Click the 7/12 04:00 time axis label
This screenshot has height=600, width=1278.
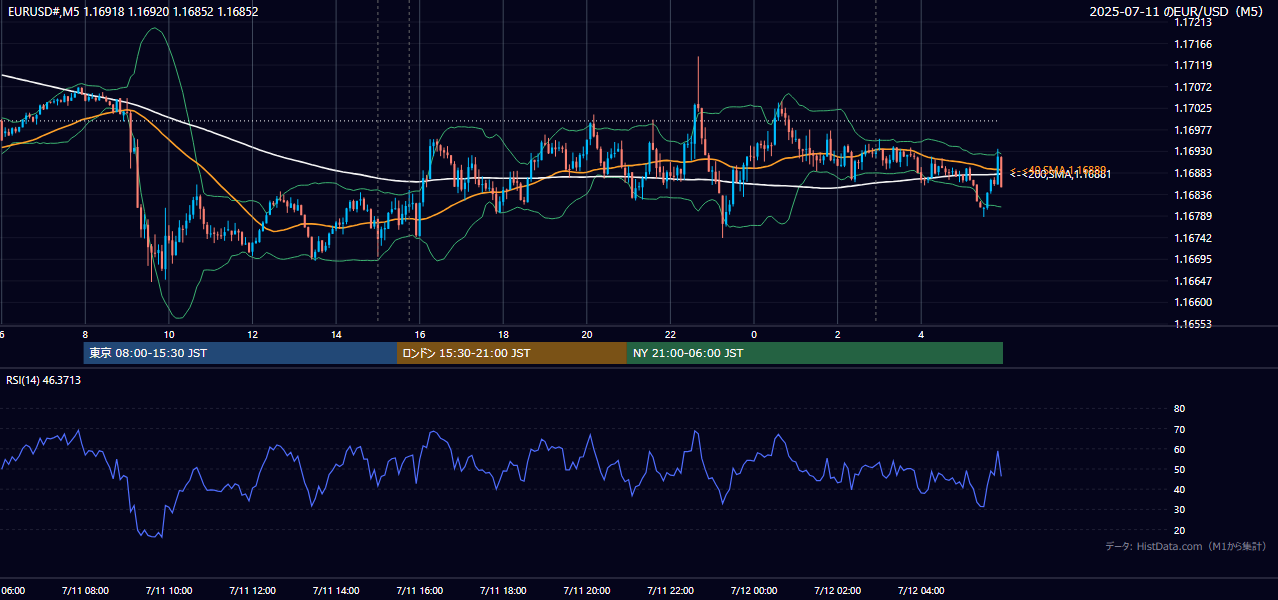[921, 591]
